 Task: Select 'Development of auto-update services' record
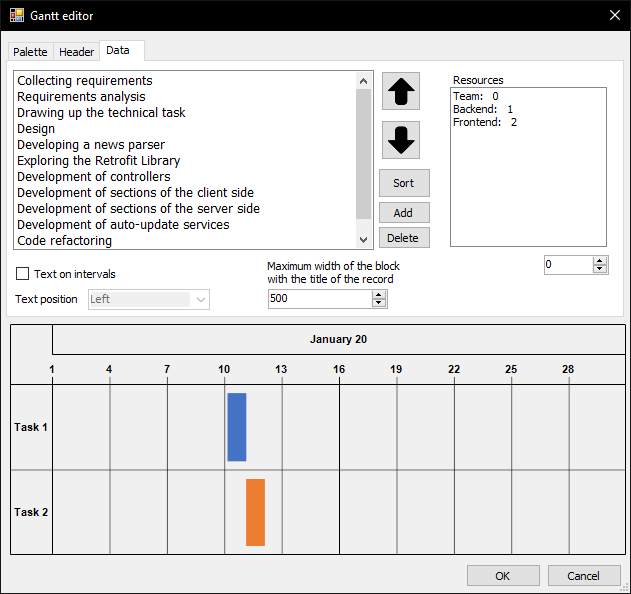185,225
